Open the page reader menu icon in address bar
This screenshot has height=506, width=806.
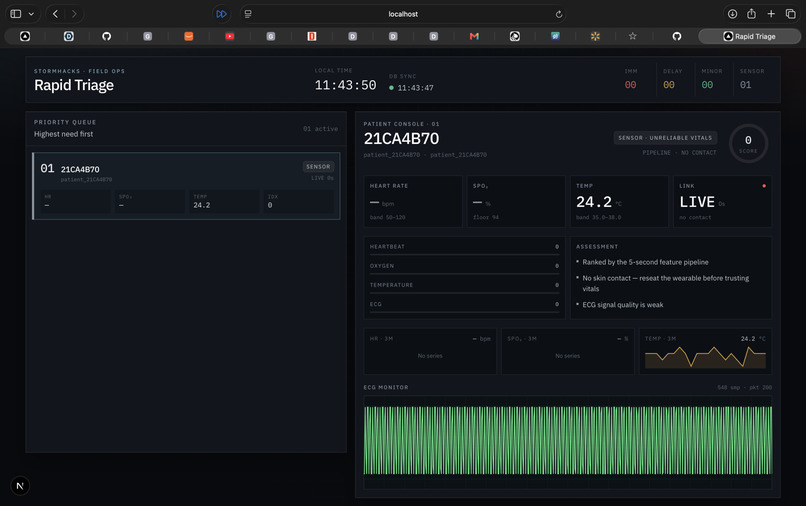point(248,14)
